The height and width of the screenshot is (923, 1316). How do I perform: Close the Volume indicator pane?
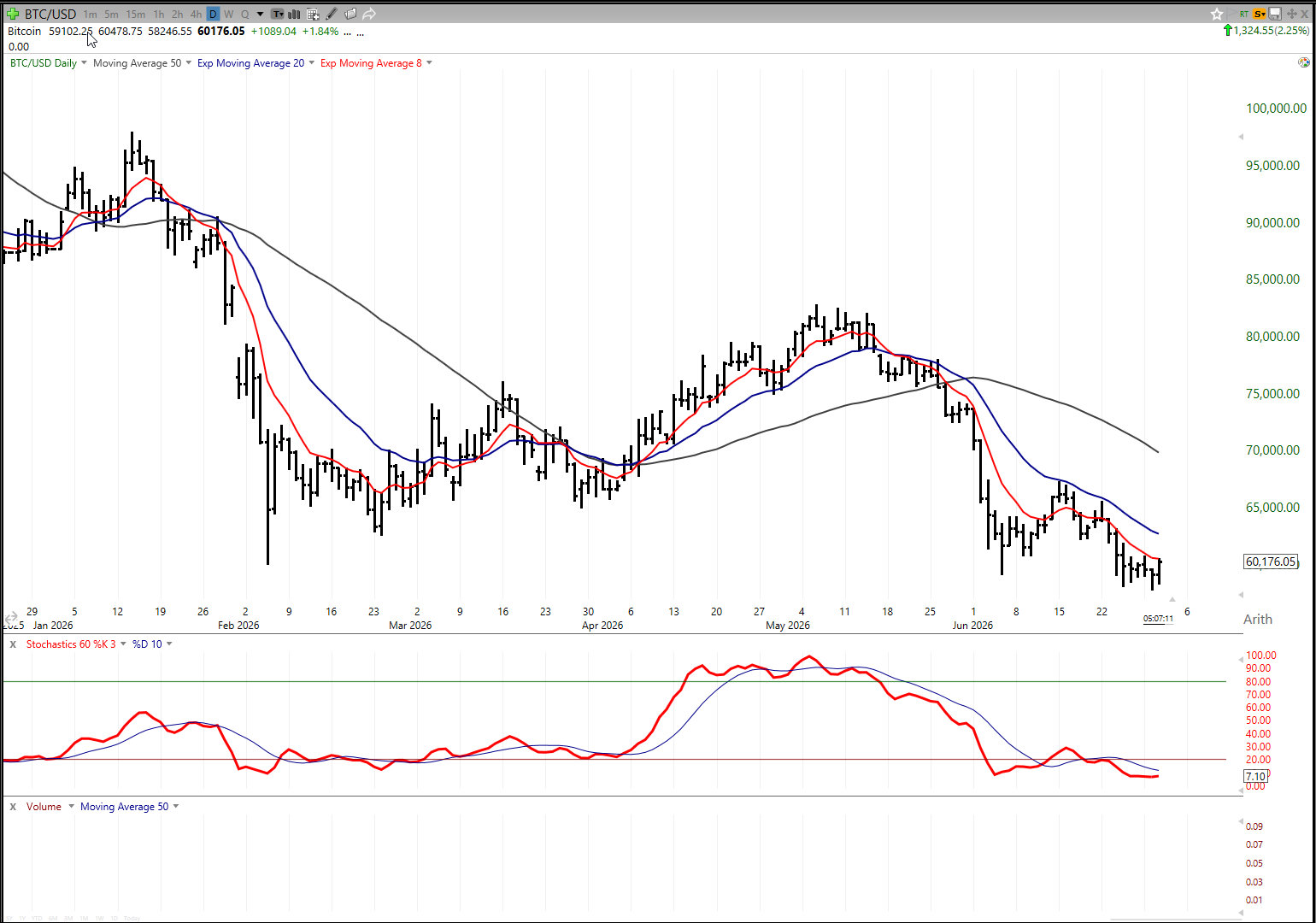tap(13, 806)
